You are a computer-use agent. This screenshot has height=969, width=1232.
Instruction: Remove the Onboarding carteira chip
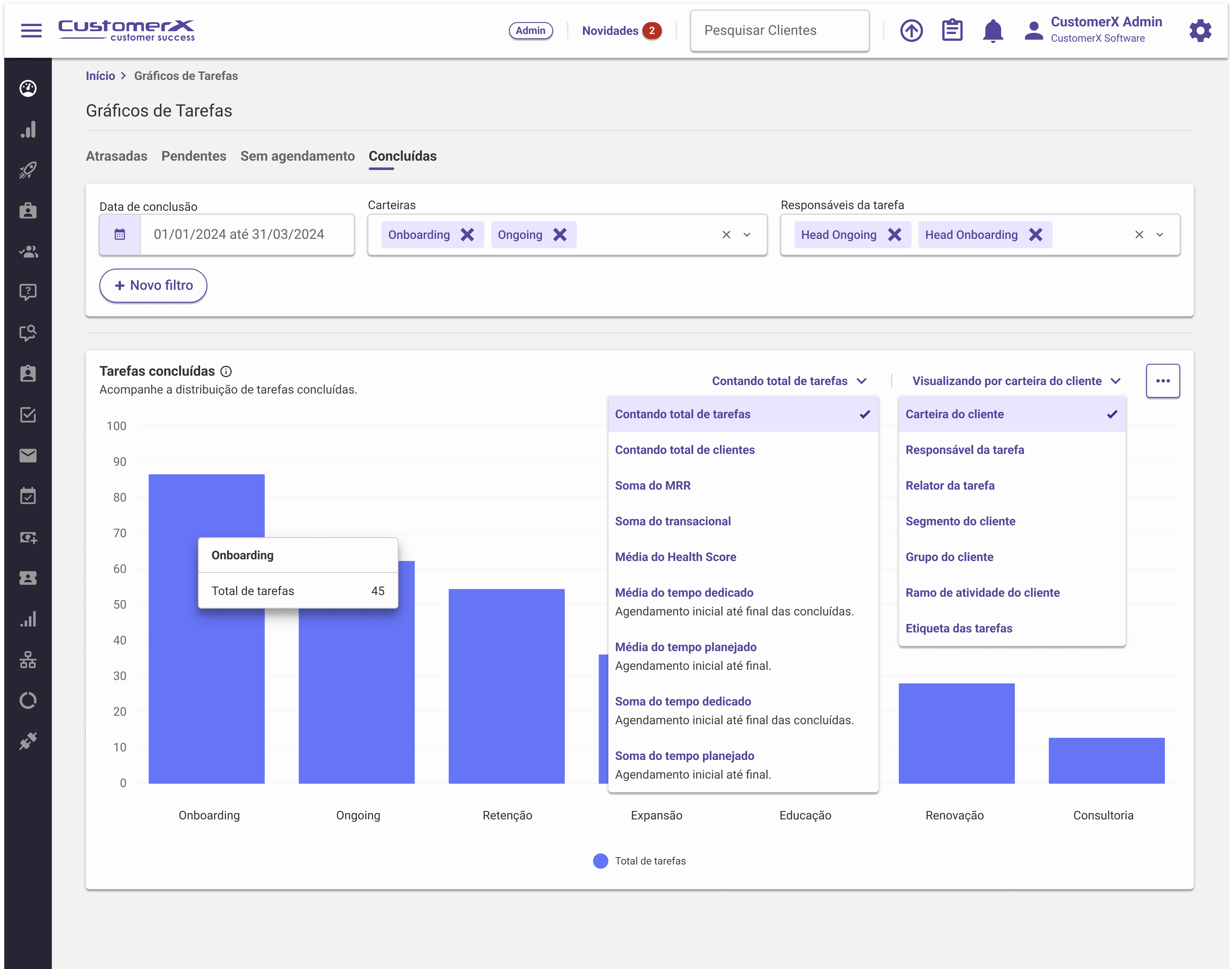pyautogui.click(x=467, y=235)
